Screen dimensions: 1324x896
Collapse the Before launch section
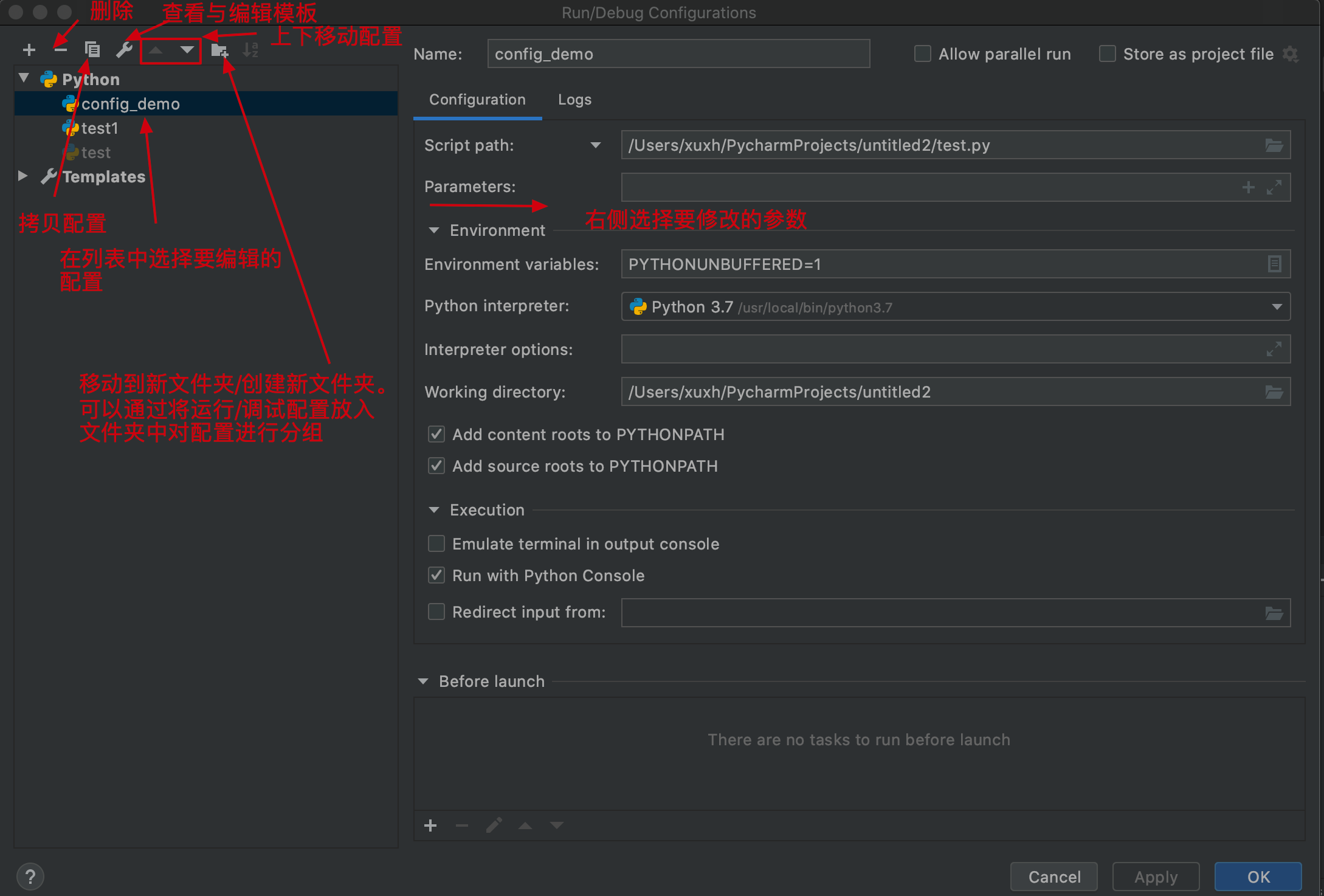point(423,681)
